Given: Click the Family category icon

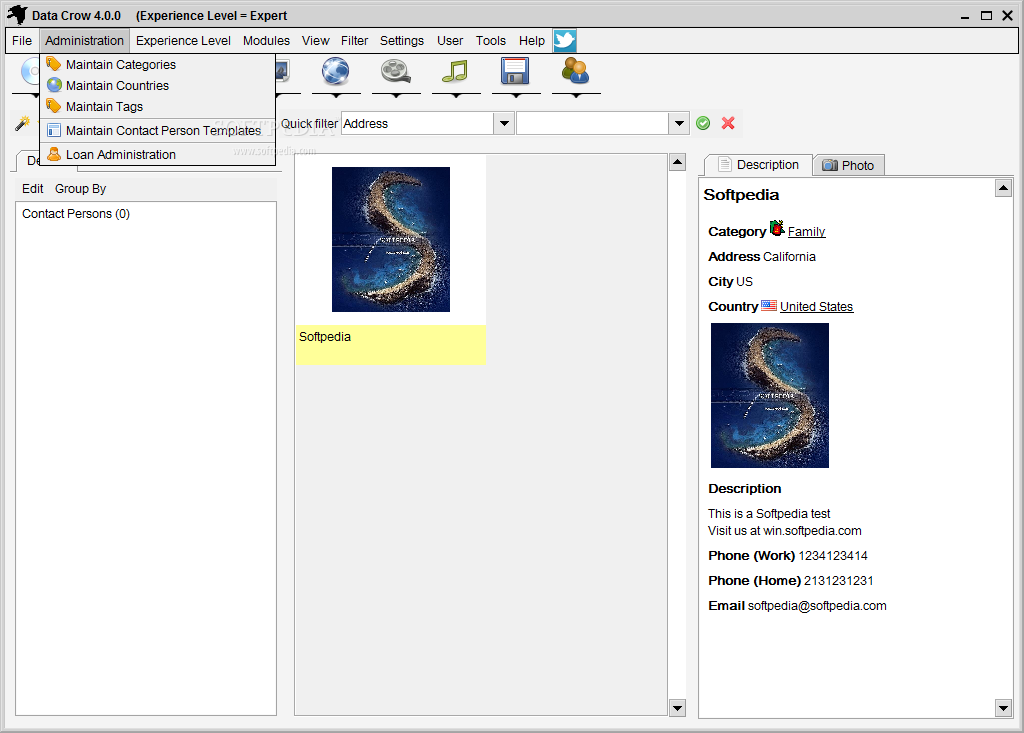Looking at the screenshot, I should point(776,228).
